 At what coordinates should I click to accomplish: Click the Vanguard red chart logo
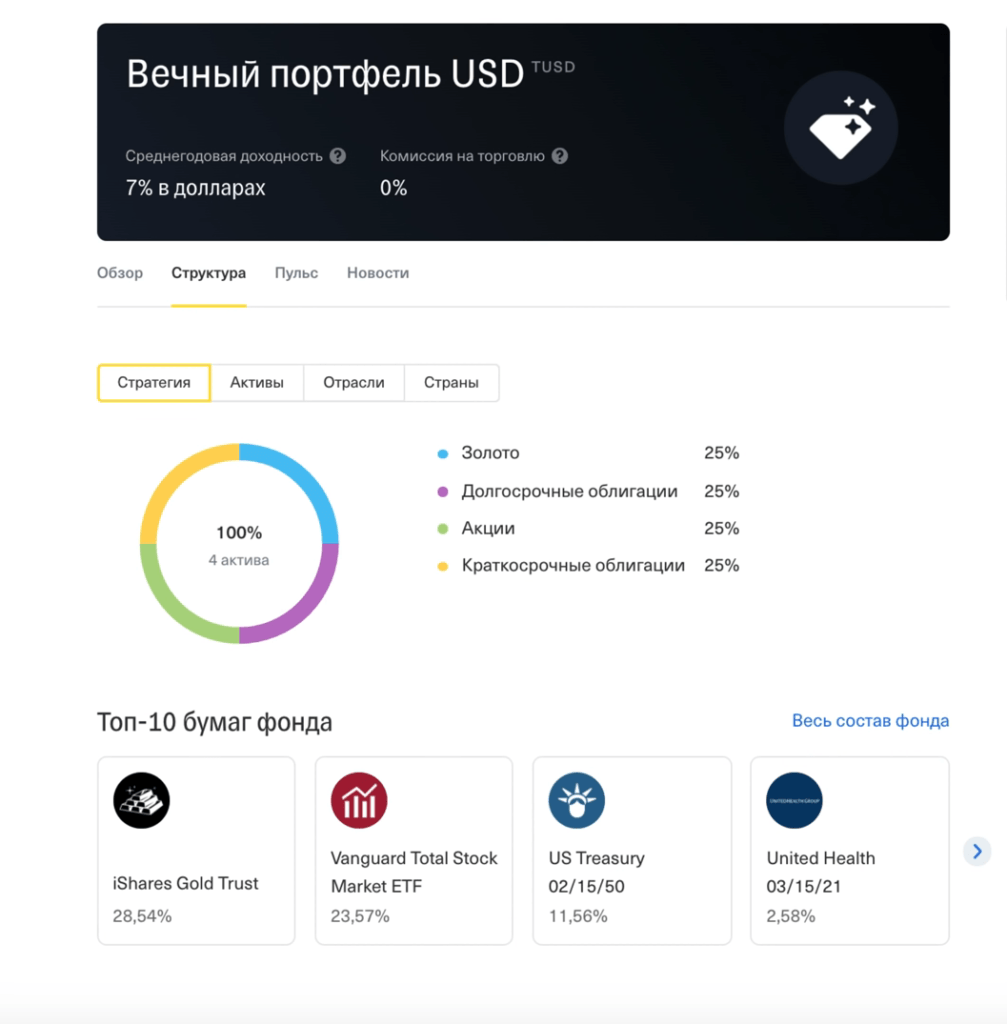click(x=359, y=800)
